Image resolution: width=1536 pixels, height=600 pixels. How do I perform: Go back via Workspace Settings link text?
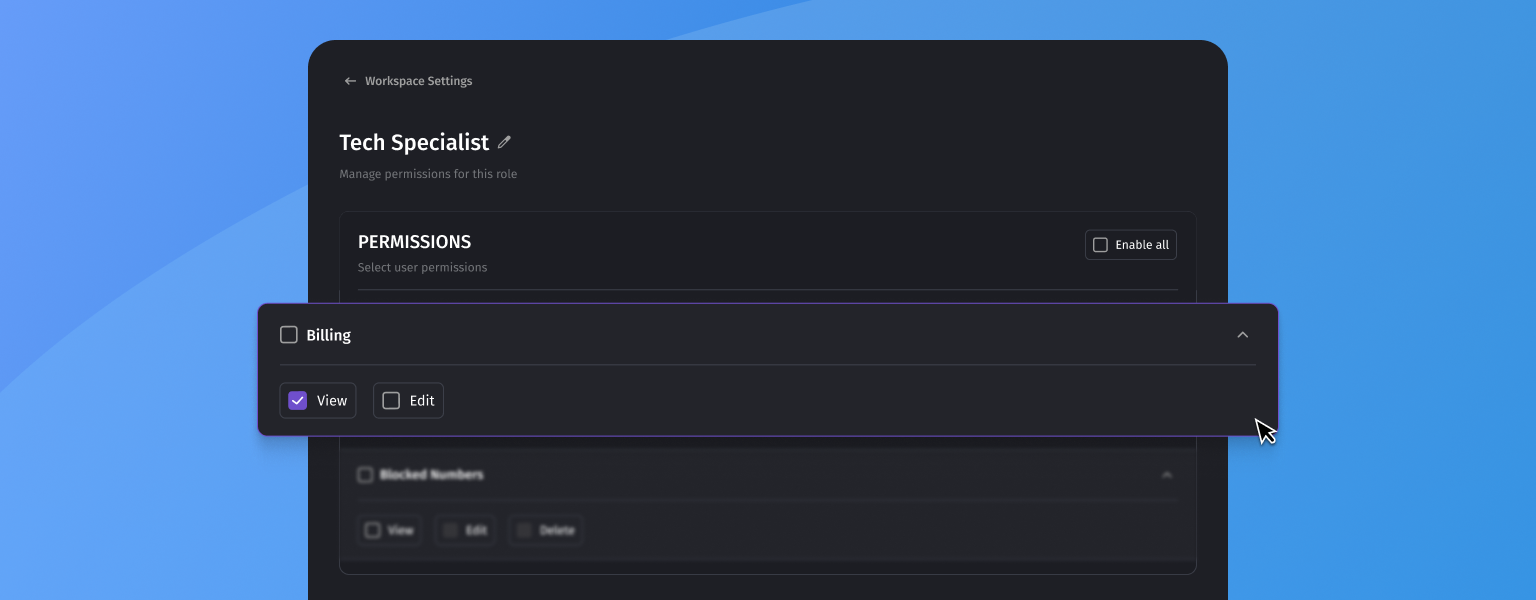click(x=418, y=81)
